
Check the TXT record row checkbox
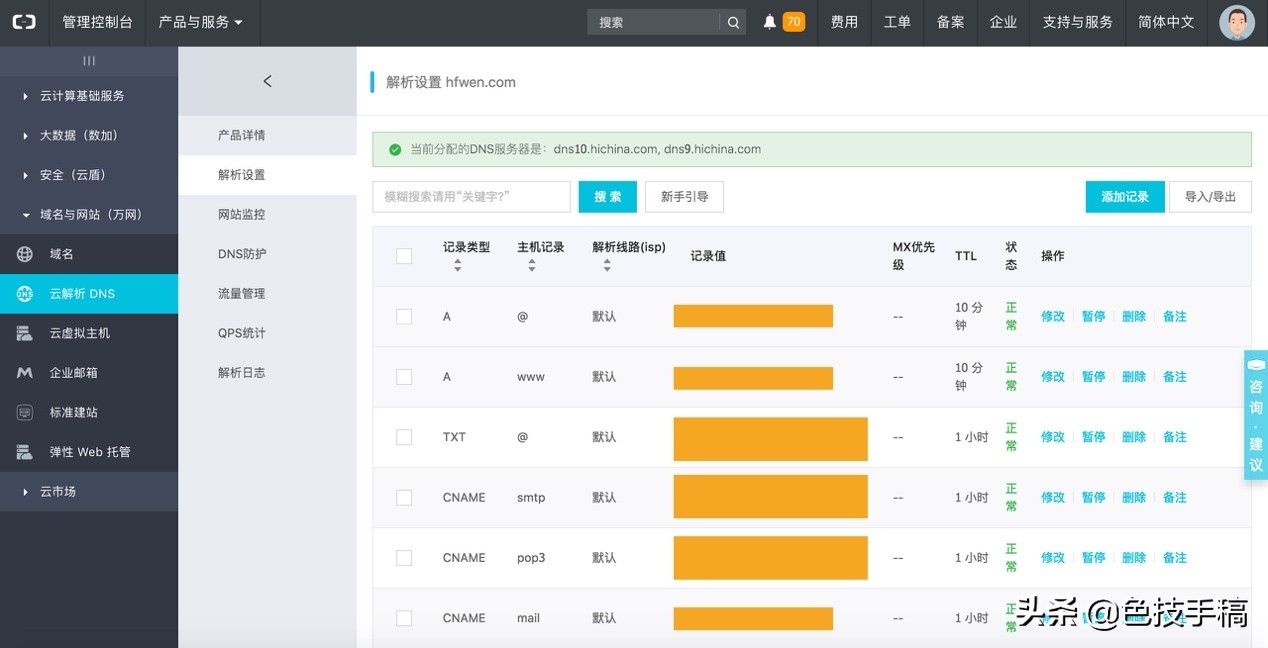[404, 437]
